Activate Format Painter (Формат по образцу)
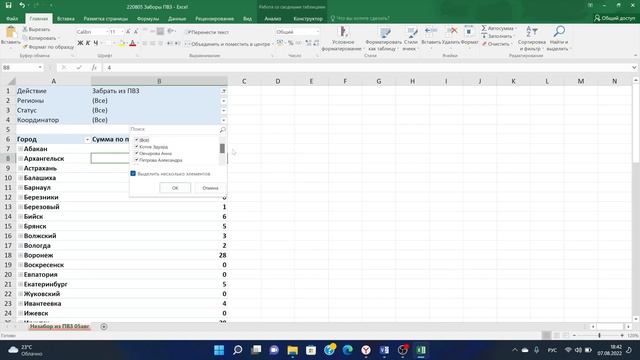640x360 pixels. [48, 47]
